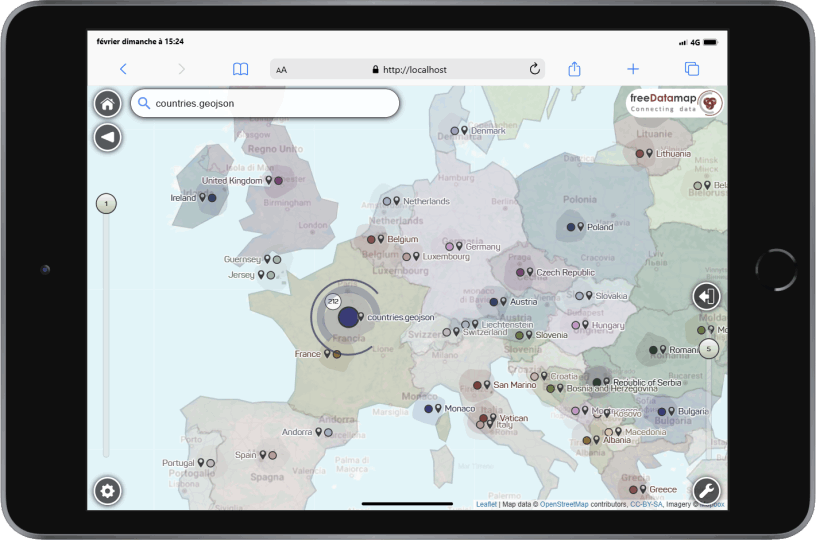The width and height of the screenshot is (816, 540).
Task: Add a new tab with the plus icon
Action: [x=633, y=69]
